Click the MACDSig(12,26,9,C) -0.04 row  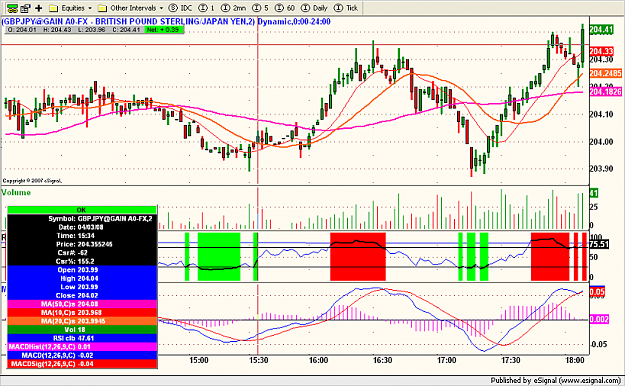(x=82, y=364)
